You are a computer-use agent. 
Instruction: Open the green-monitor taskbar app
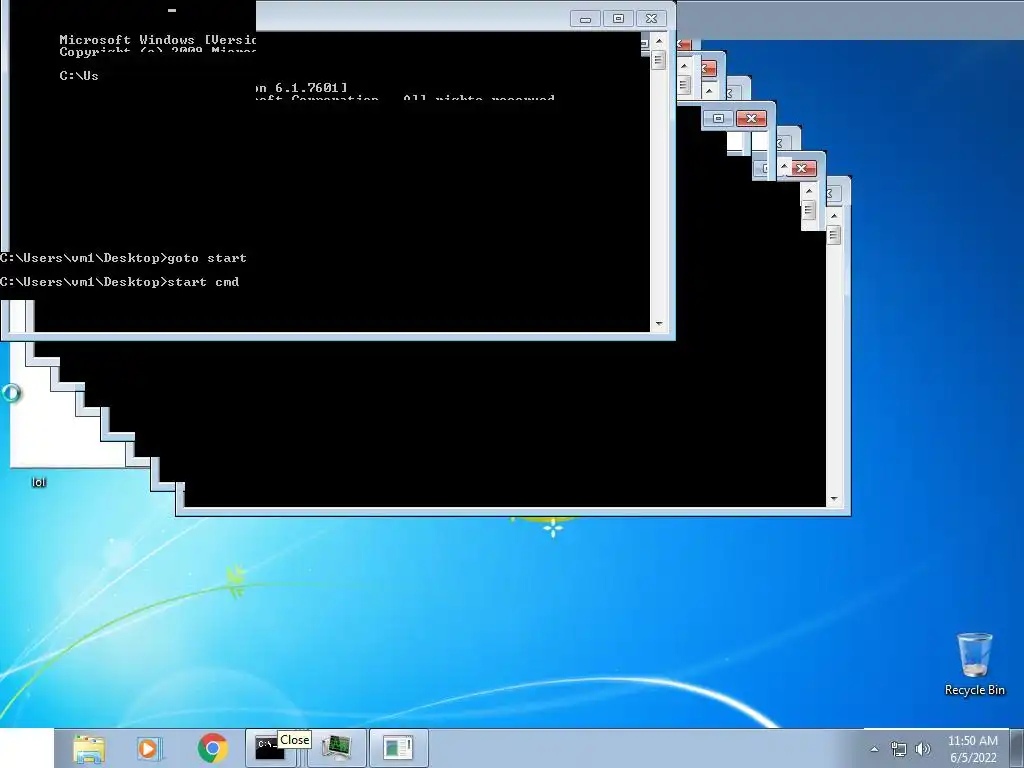click(337, 748)
